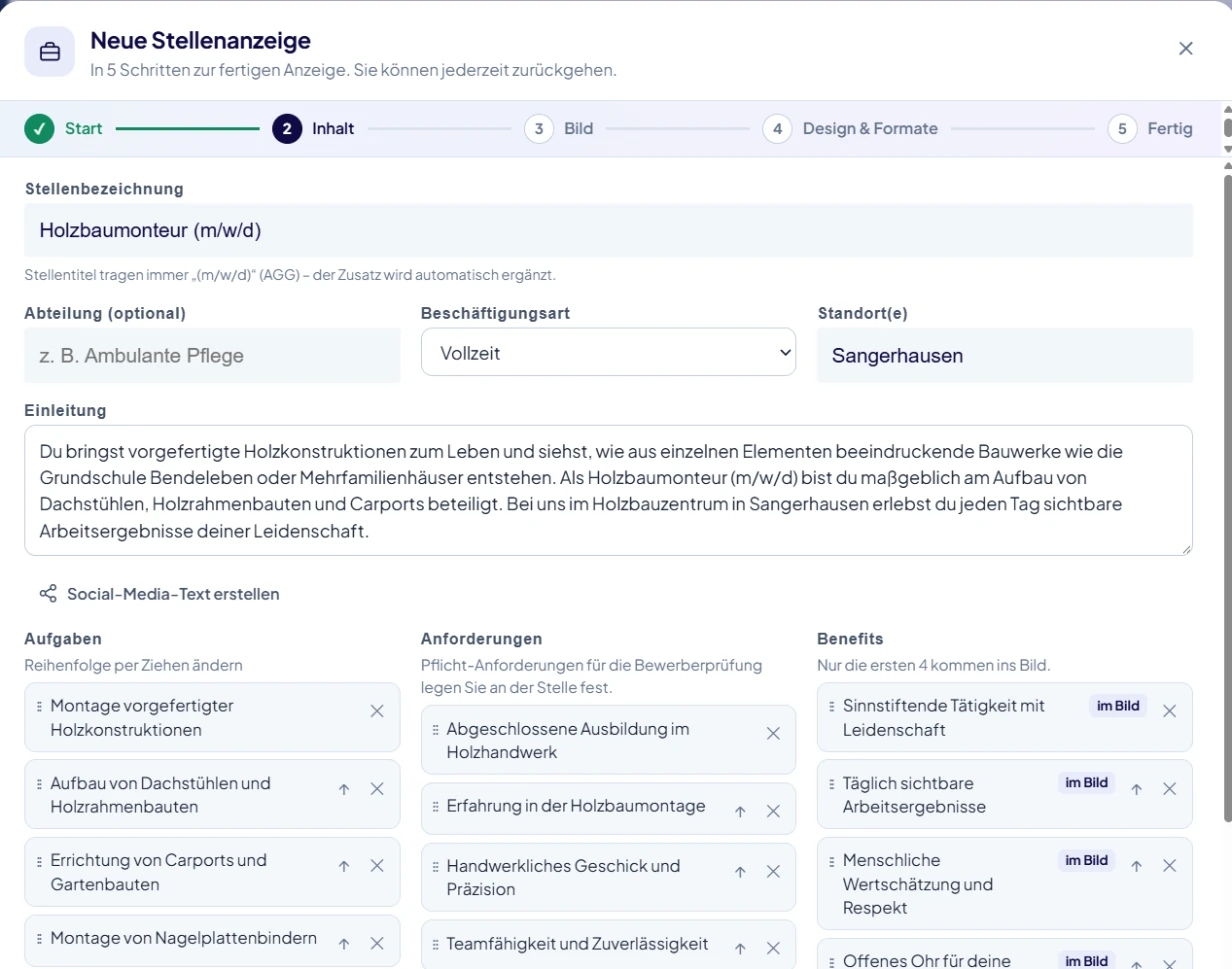This screenshot has width=1232, height=969.
Task: Move Täglich sichtbare Arbeitsergebnisse up
Action: [x=1136, y=789]
